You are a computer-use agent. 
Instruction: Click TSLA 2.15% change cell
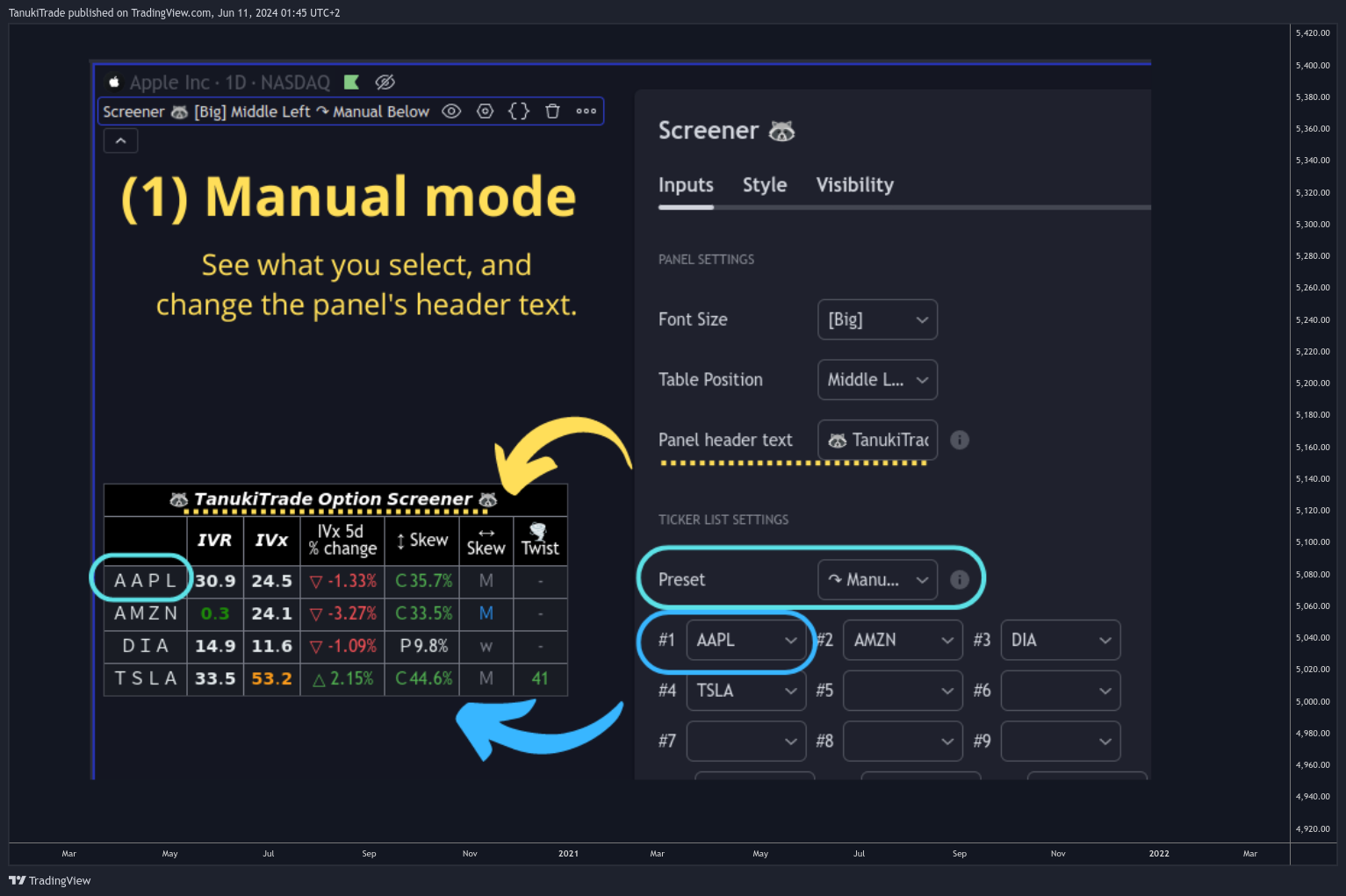[342, 678]
